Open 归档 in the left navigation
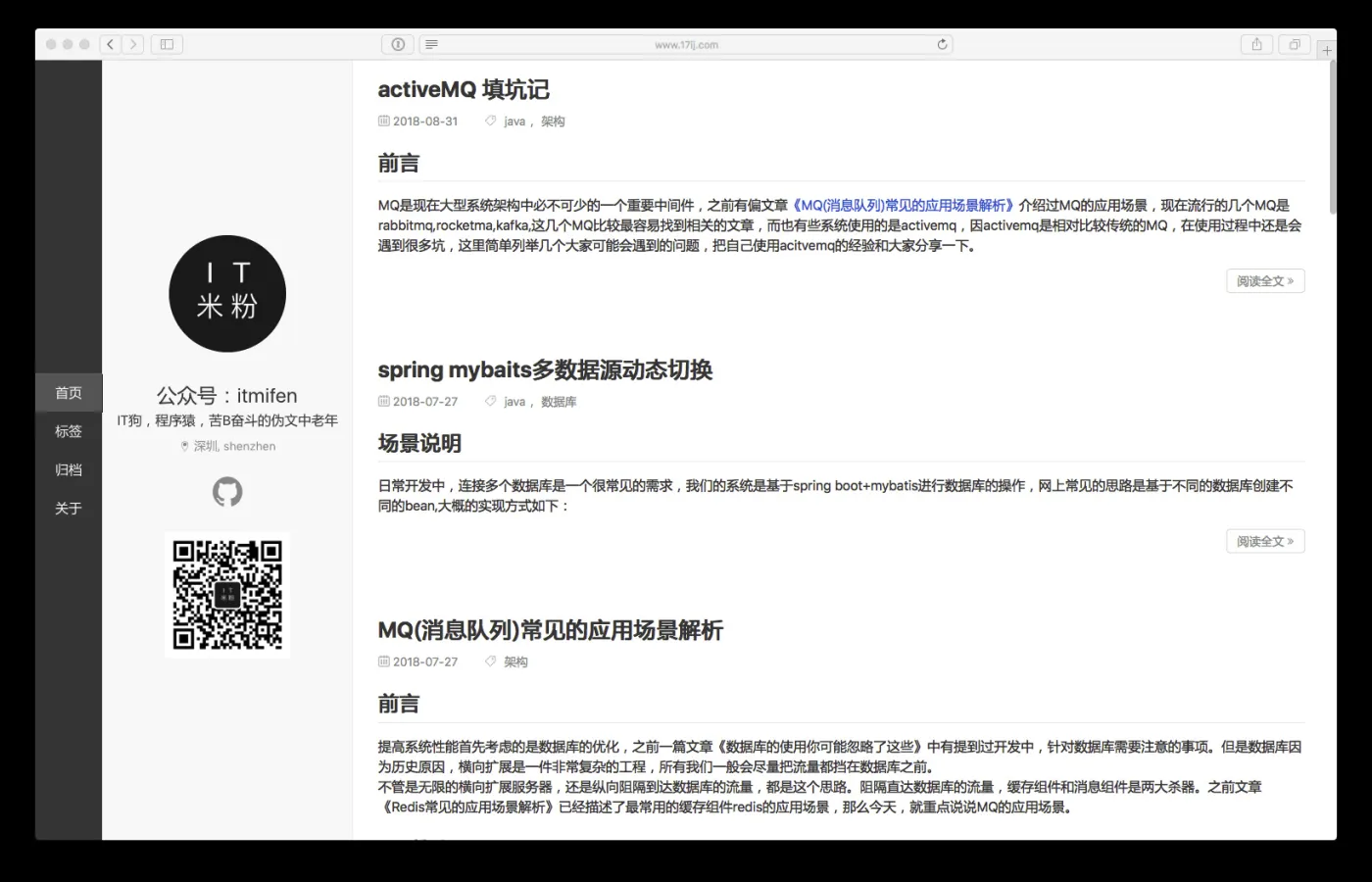This screenshot has height=882, width=1372. (x=69, y=469)
